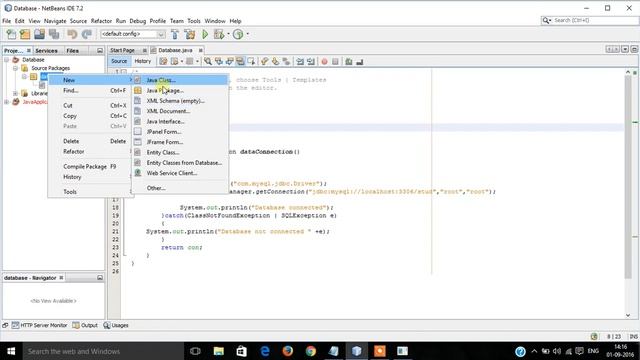Click the Redo toolbar icon
The image size is (640, 360).
coord(87,34)
